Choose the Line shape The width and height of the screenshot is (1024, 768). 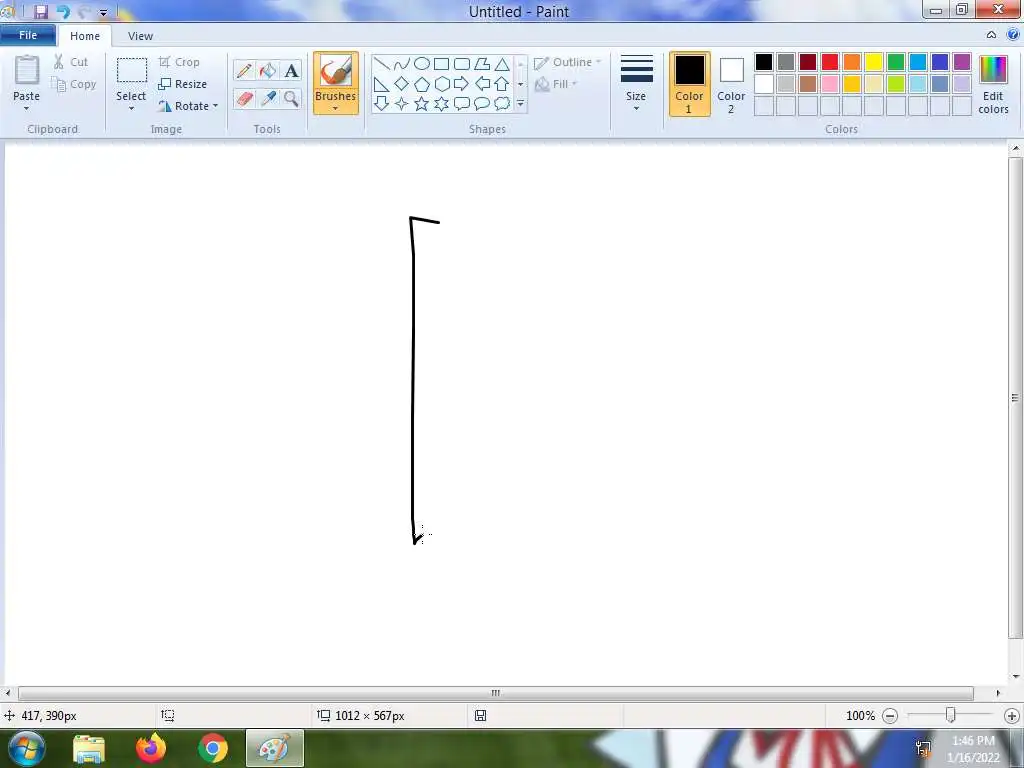click(x=382, y=64)
